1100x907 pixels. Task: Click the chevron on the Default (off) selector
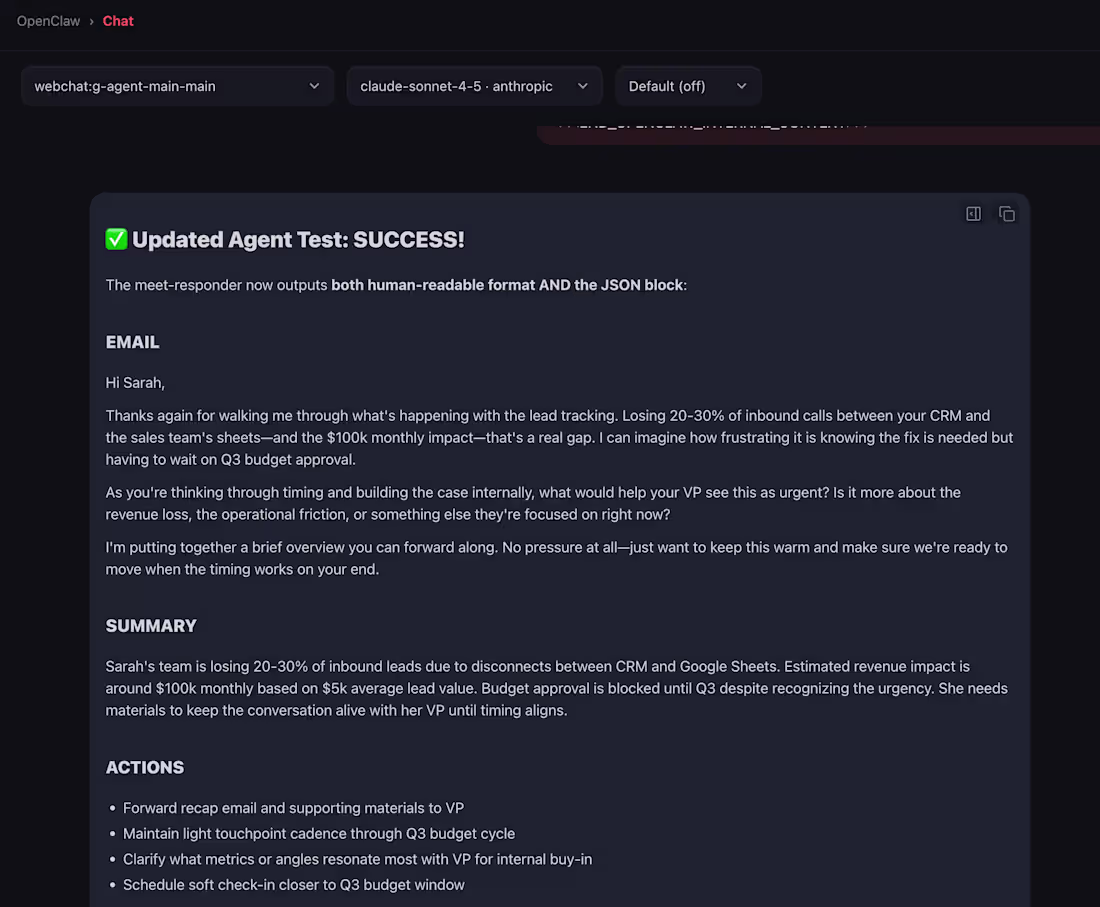tap(741, 86)
